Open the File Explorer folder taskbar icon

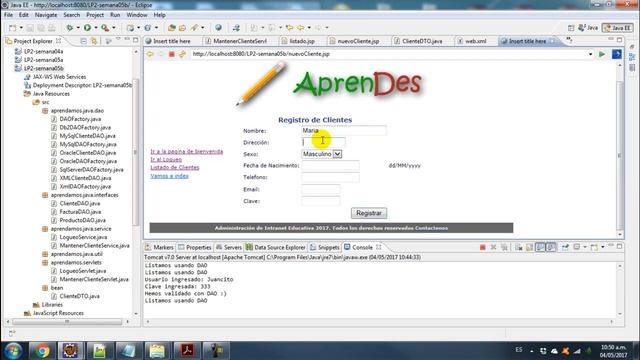[x=157, y=351]
